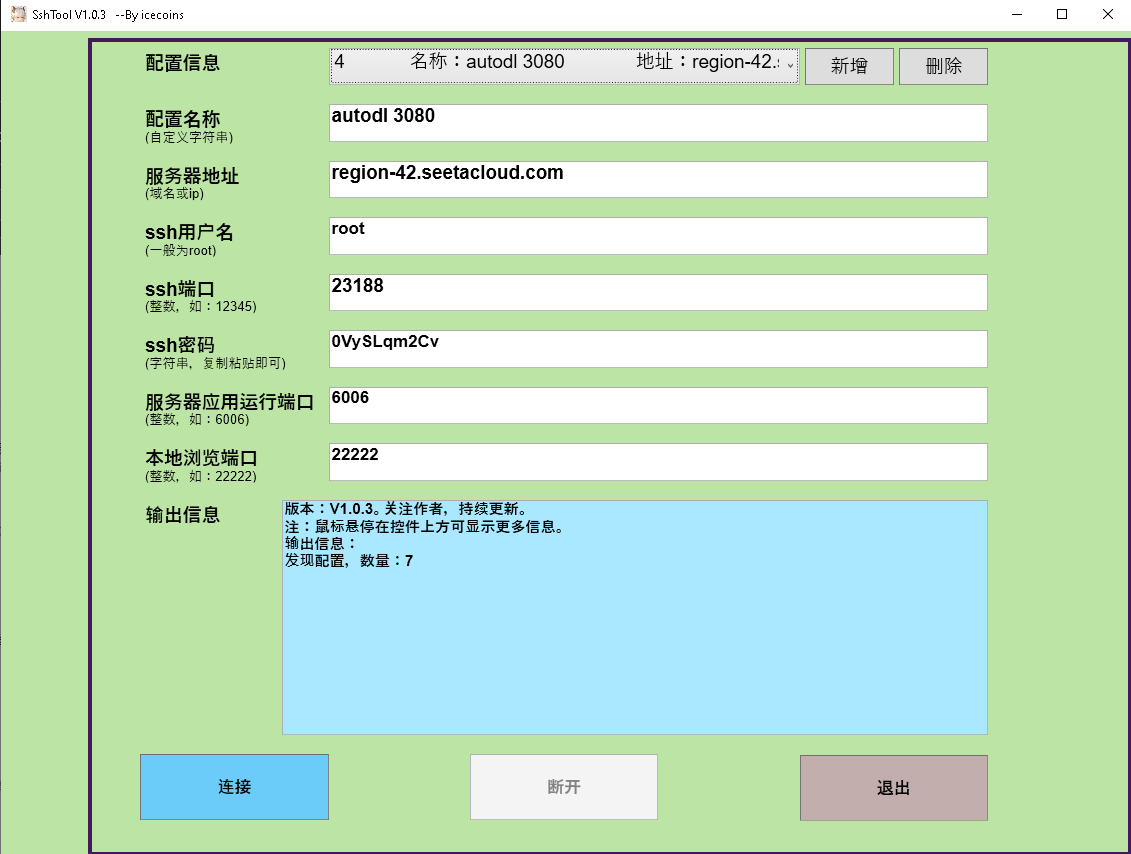
Task: Select the local browse port field 22222
Action: point(657,461)
